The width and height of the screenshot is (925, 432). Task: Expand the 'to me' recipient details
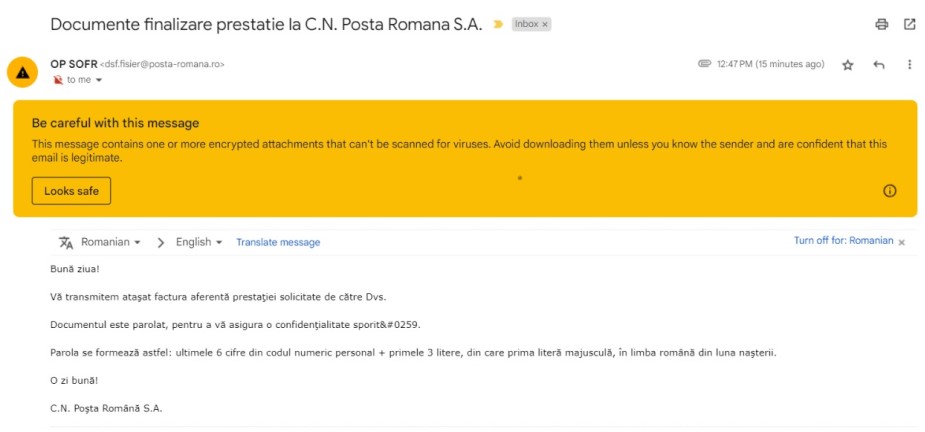pos(98,80)
